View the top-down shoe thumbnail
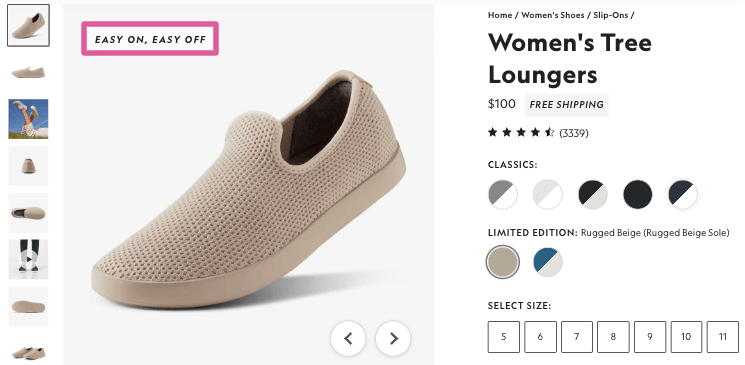Screen dimensions: 745x365 click(x=29, y=212)
